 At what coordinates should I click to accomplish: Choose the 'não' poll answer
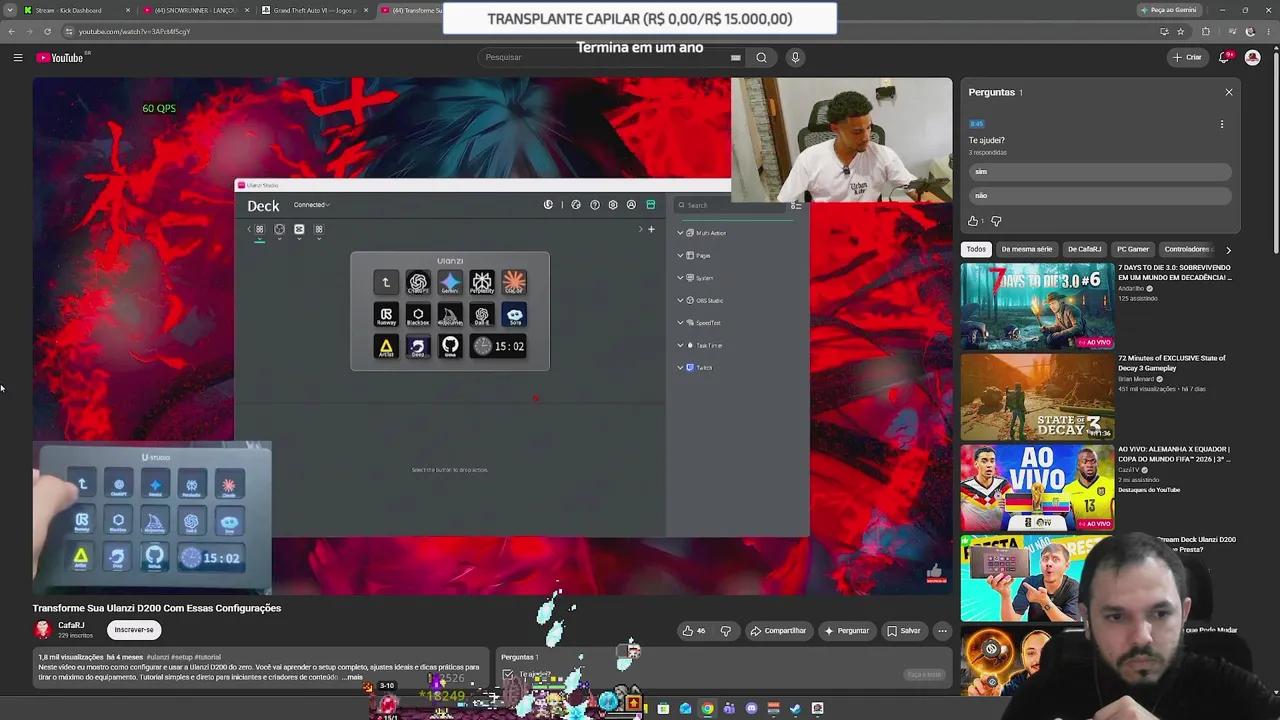tap(1100, 196)
